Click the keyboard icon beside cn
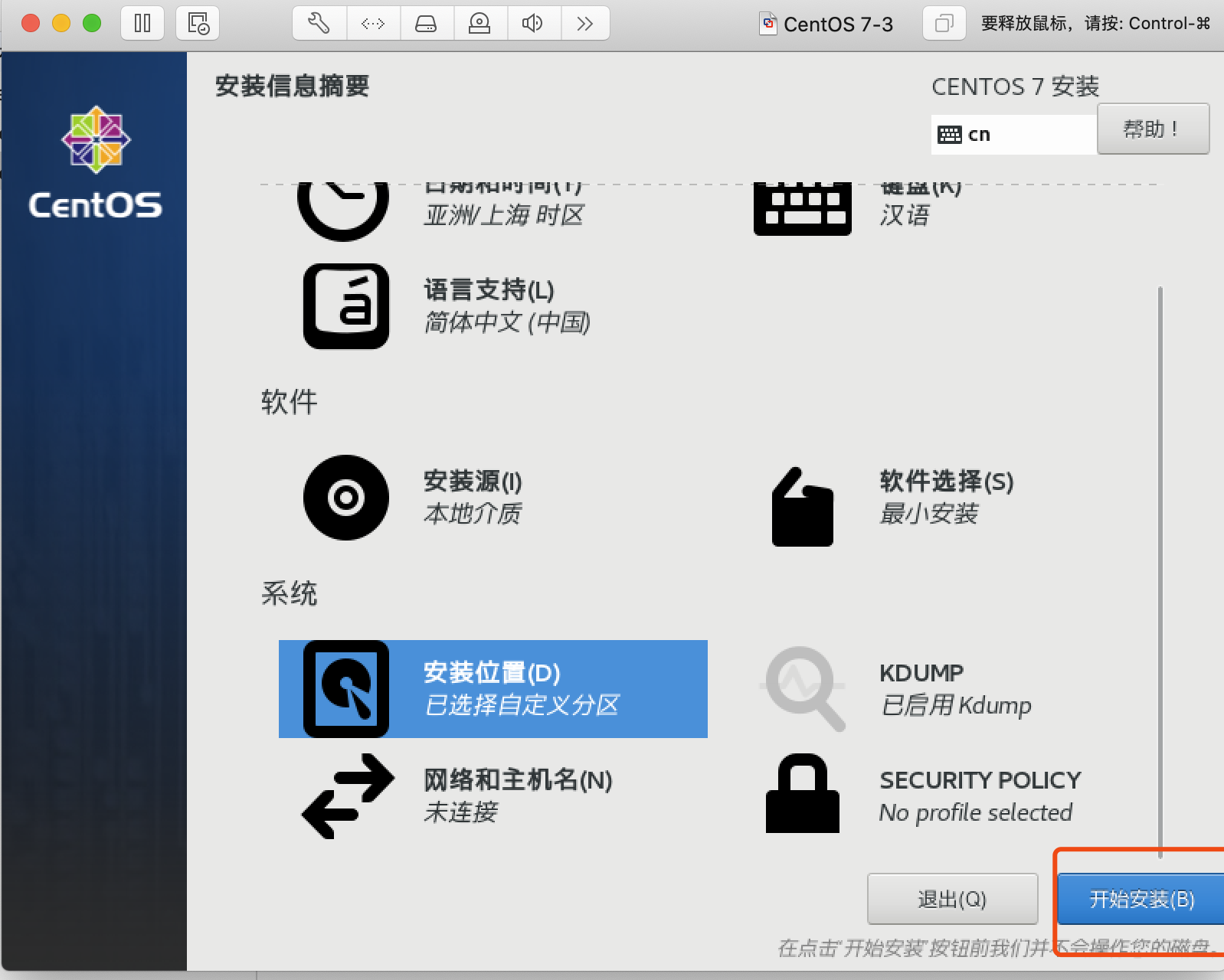Screen dimensions: 1224x980 point(950,135)
